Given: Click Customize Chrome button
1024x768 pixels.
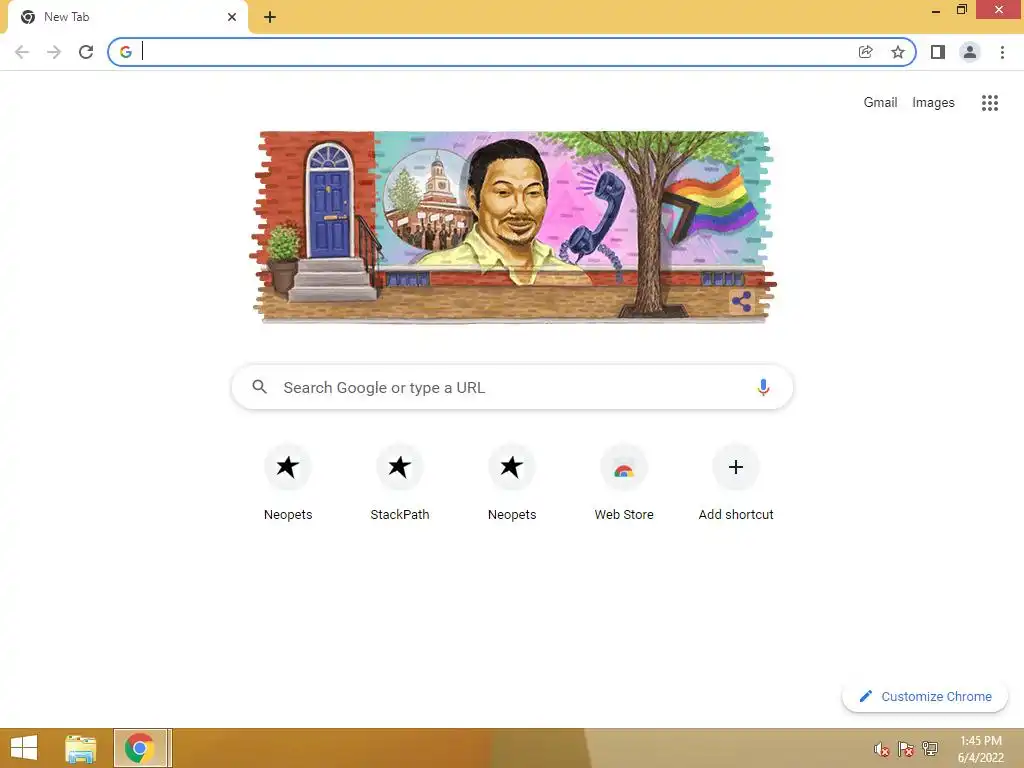Looking at the screenshot, I should click(925, 696).
